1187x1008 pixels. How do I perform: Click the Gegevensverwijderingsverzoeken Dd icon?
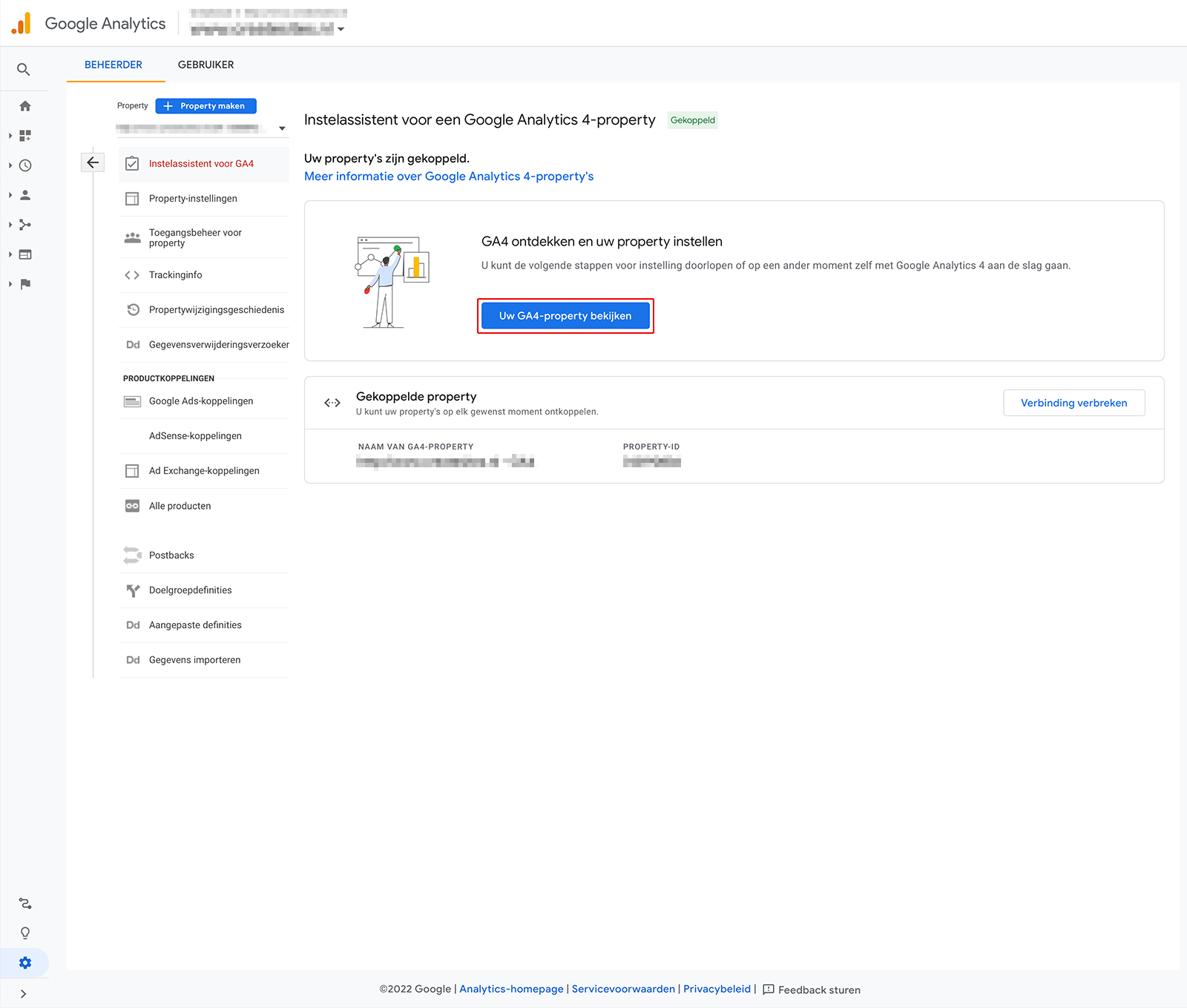[x=133, y=345]
